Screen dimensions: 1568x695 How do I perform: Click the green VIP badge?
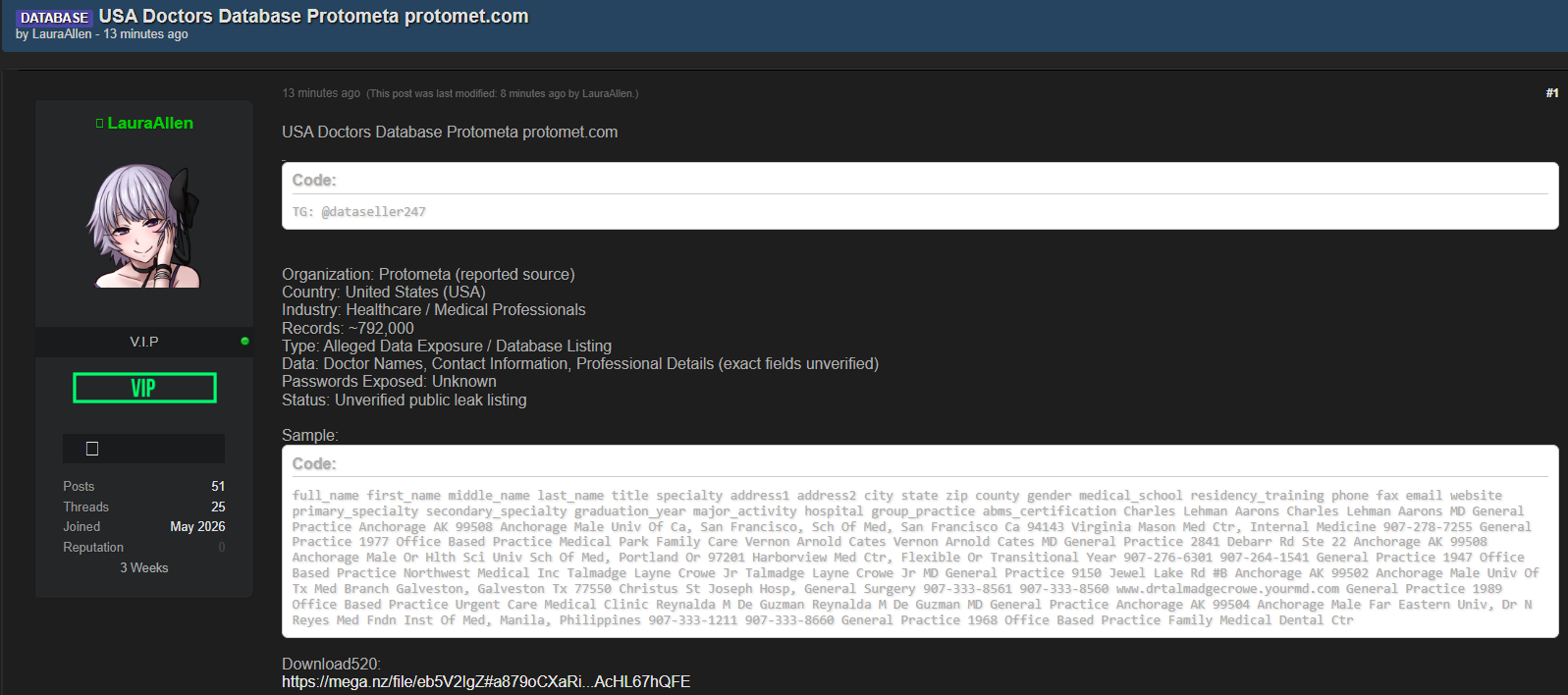coord(144,388)
